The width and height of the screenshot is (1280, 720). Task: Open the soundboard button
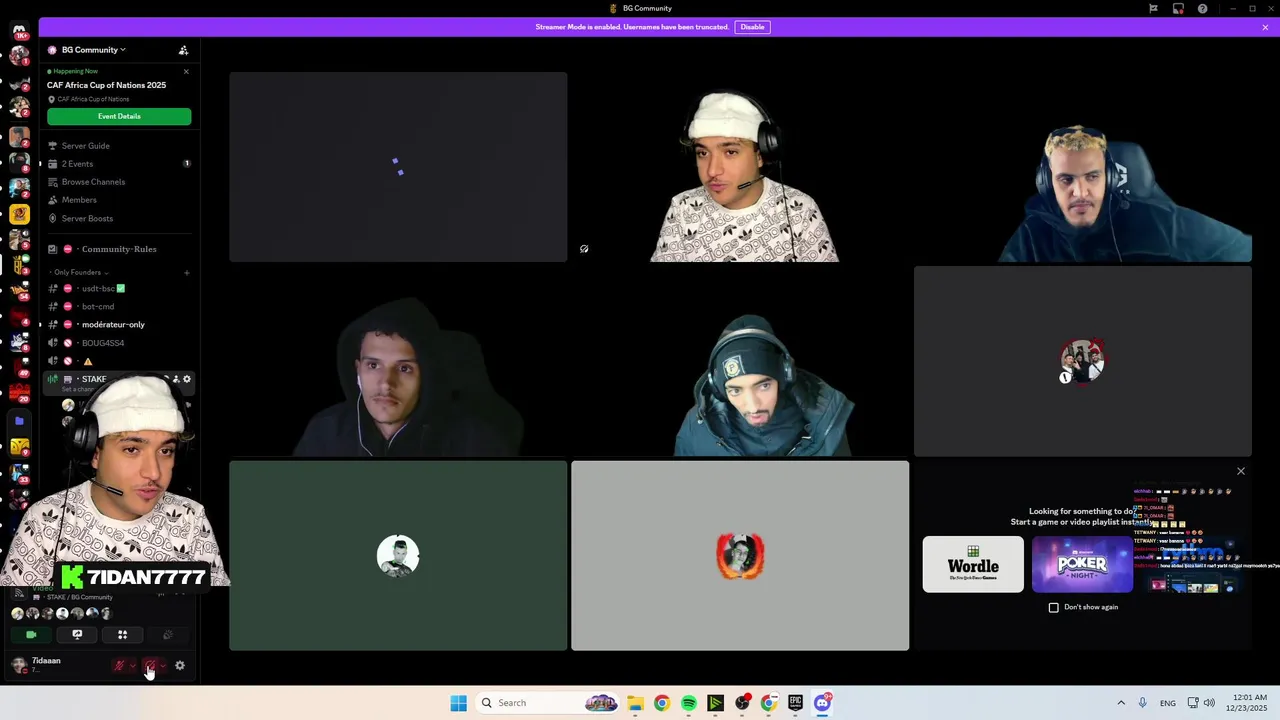(x=168, y=635)
